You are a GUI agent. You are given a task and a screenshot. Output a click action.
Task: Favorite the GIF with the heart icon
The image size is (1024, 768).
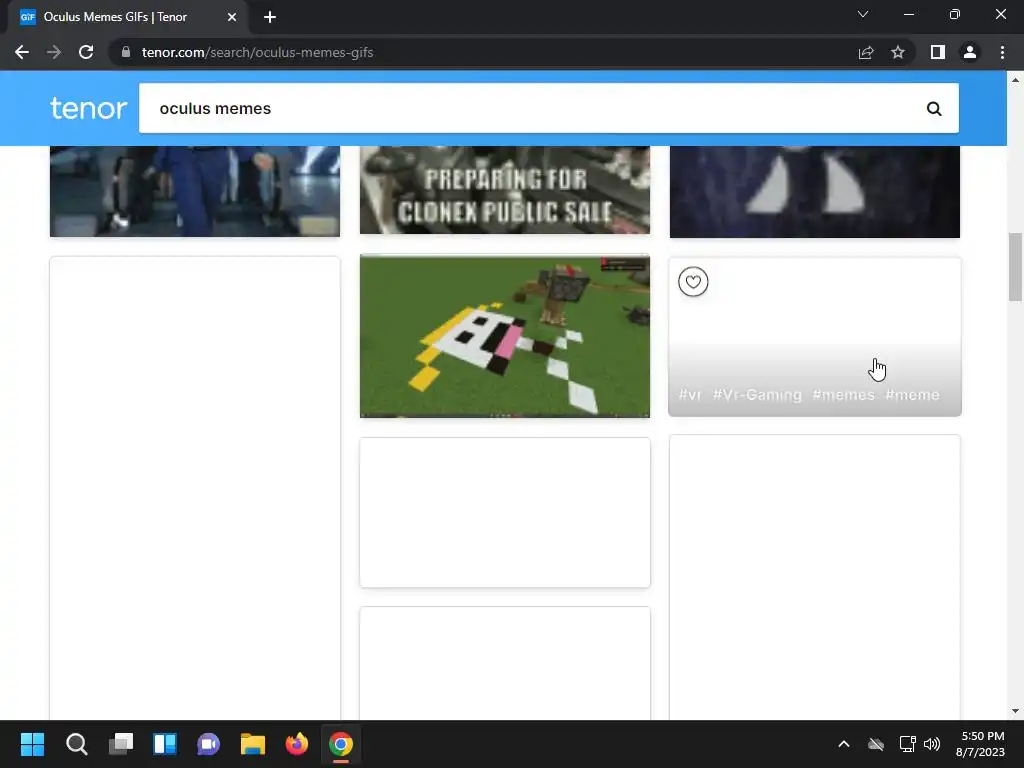(693, 282)
